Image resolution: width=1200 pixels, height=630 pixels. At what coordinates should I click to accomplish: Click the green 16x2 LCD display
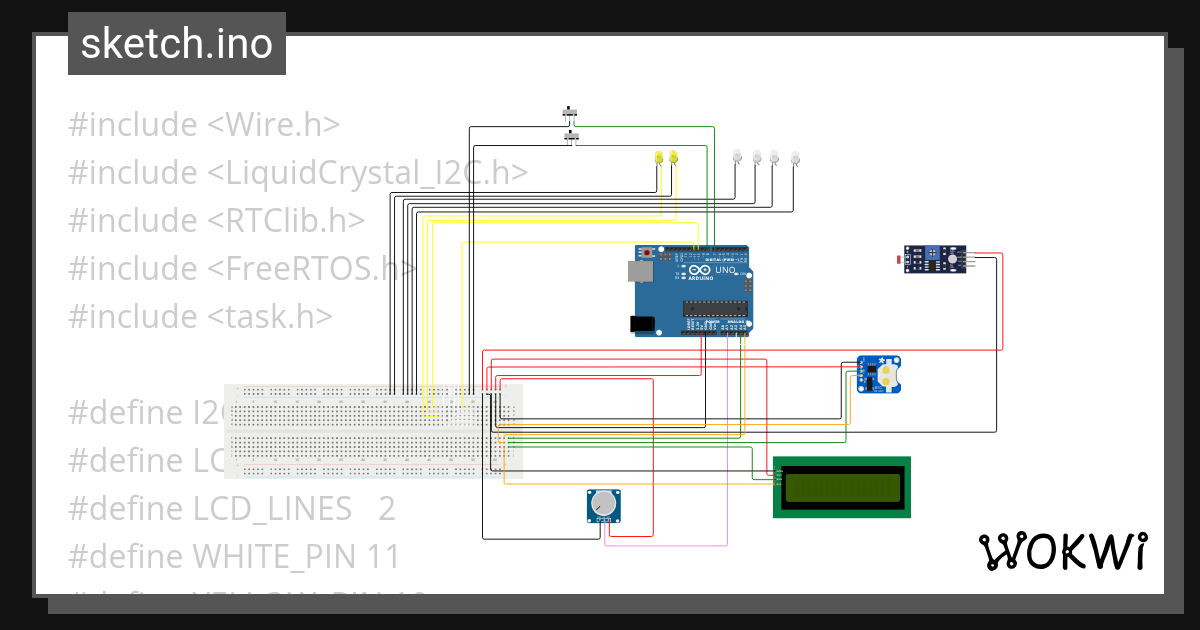tap(842, 487)
